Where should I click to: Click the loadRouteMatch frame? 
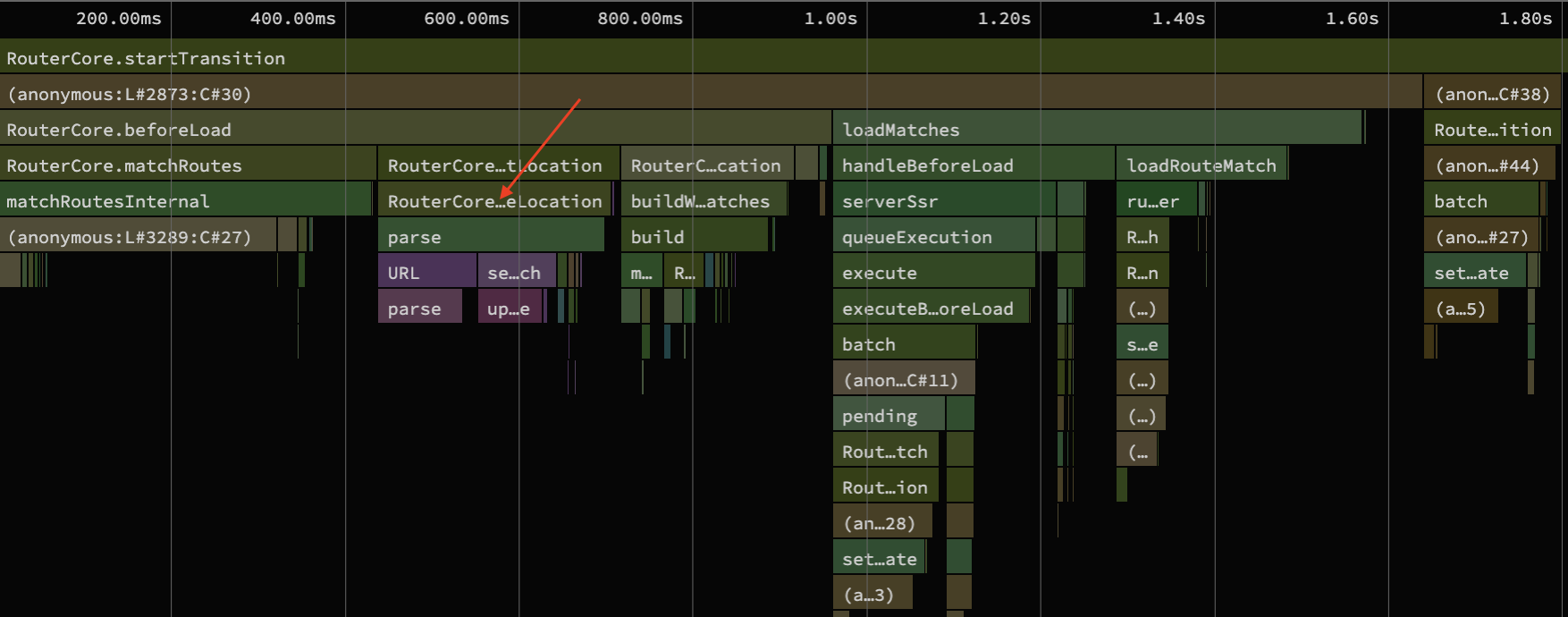tap(1201, 165)
